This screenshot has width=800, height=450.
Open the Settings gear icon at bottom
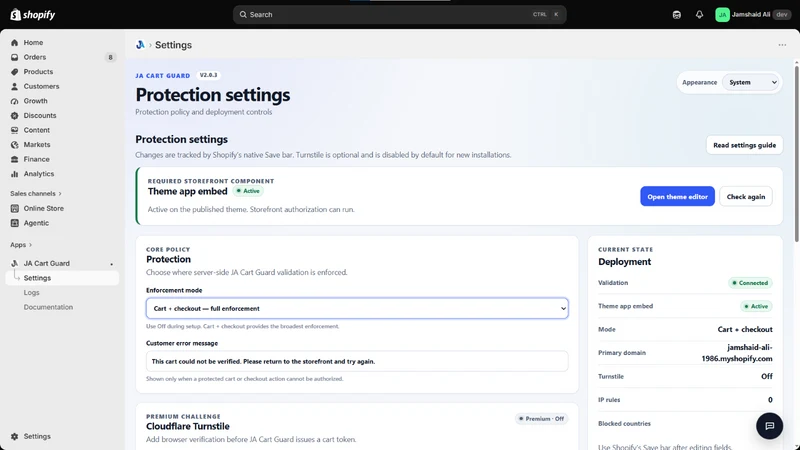pos(14,437)
